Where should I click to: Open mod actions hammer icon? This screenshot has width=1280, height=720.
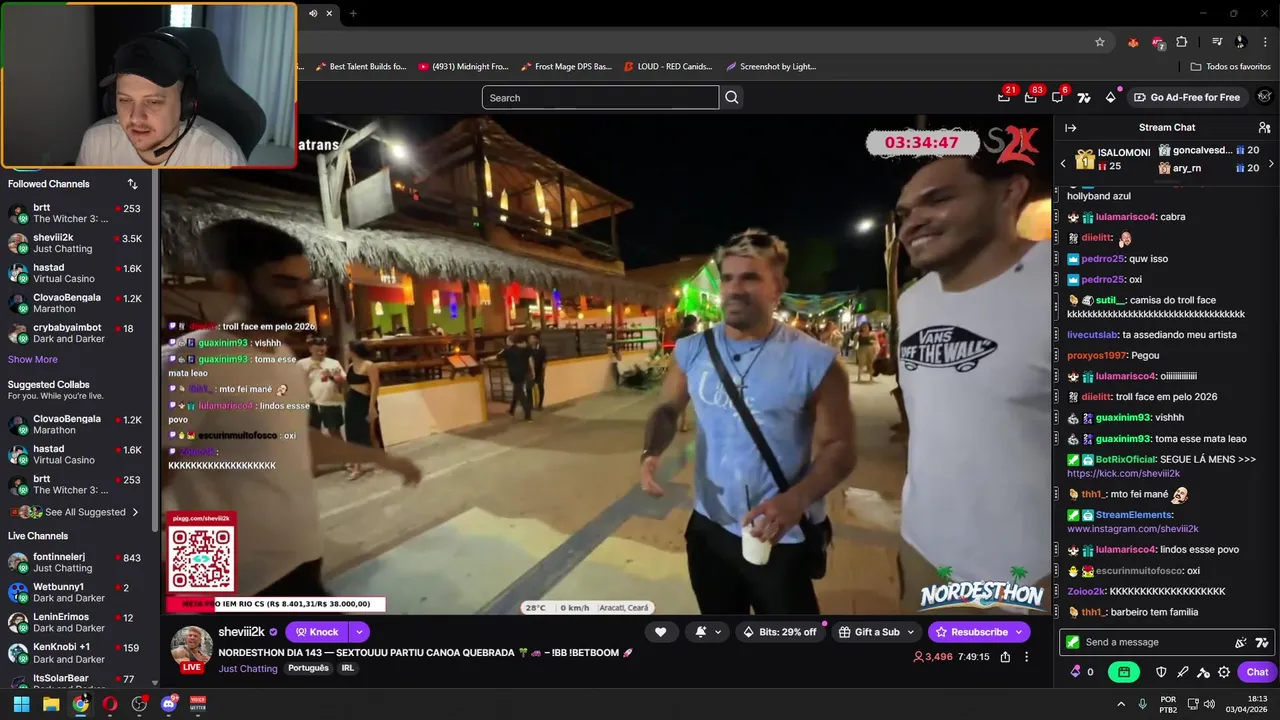click(x=1203, y=672)
